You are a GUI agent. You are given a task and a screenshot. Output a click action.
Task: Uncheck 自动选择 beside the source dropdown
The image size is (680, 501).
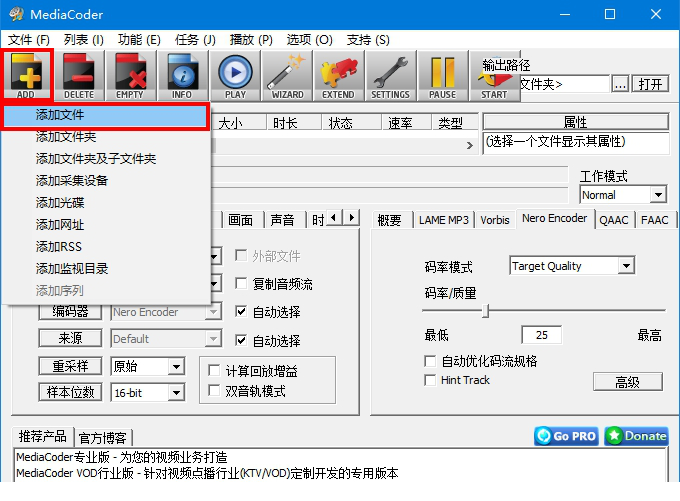pyautogui.click(x=241, y=341)
